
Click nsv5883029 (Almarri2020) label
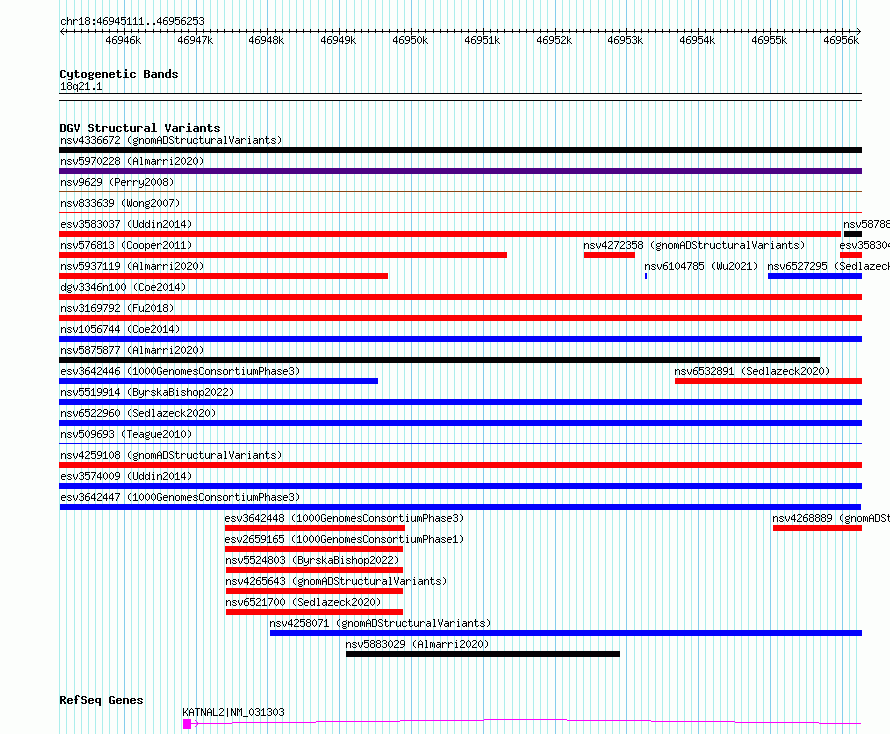coord(417,644)
